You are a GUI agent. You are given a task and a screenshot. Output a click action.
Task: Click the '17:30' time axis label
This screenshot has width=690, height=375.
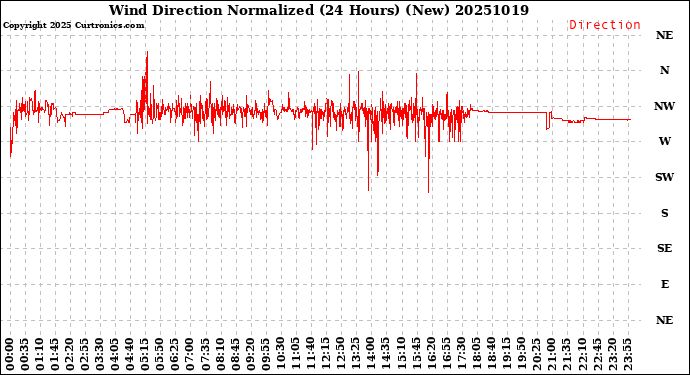(461, 355)
